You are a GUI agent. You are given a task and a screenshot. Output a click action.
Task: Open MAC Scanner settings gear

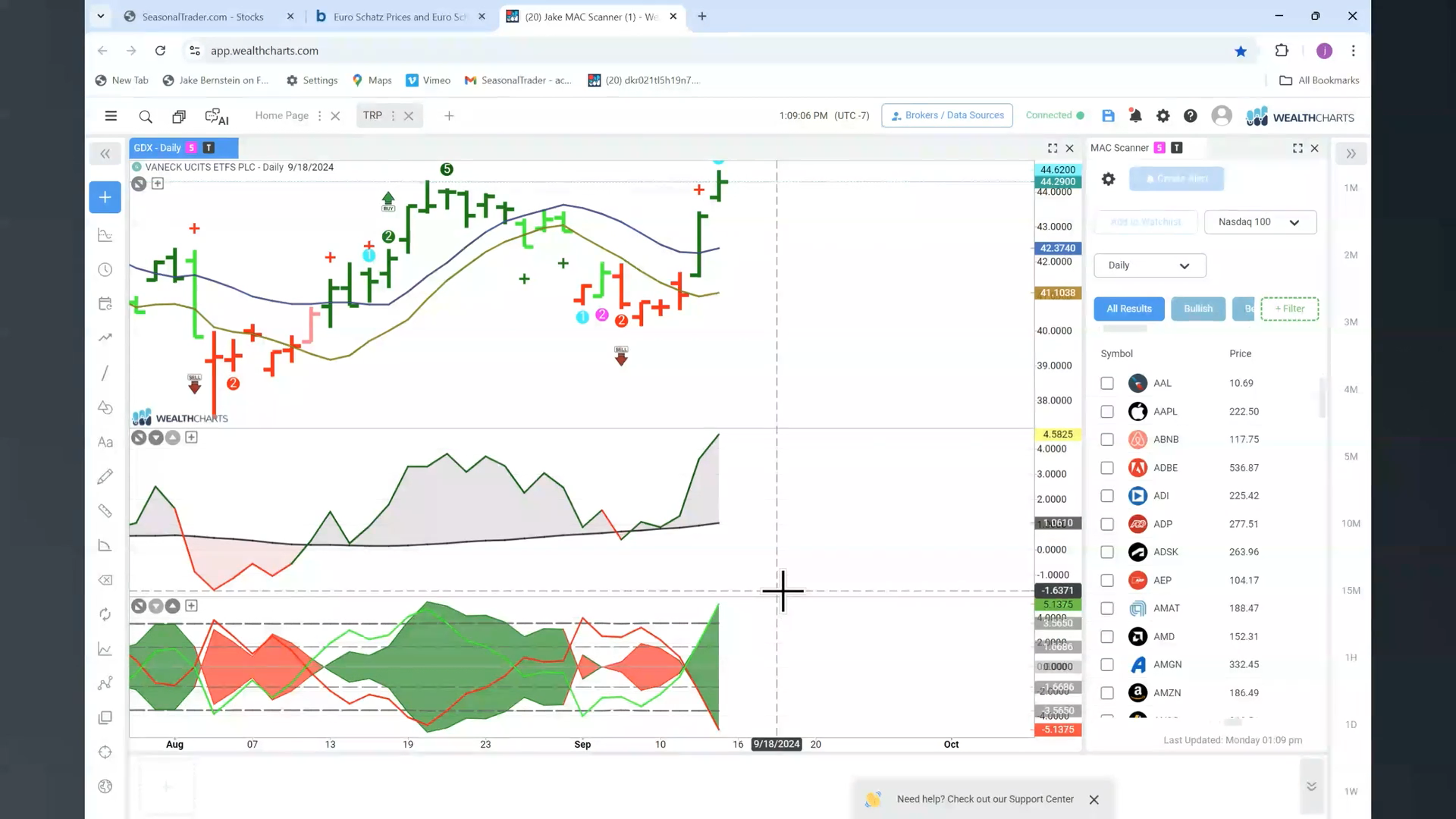[1108, 179]
